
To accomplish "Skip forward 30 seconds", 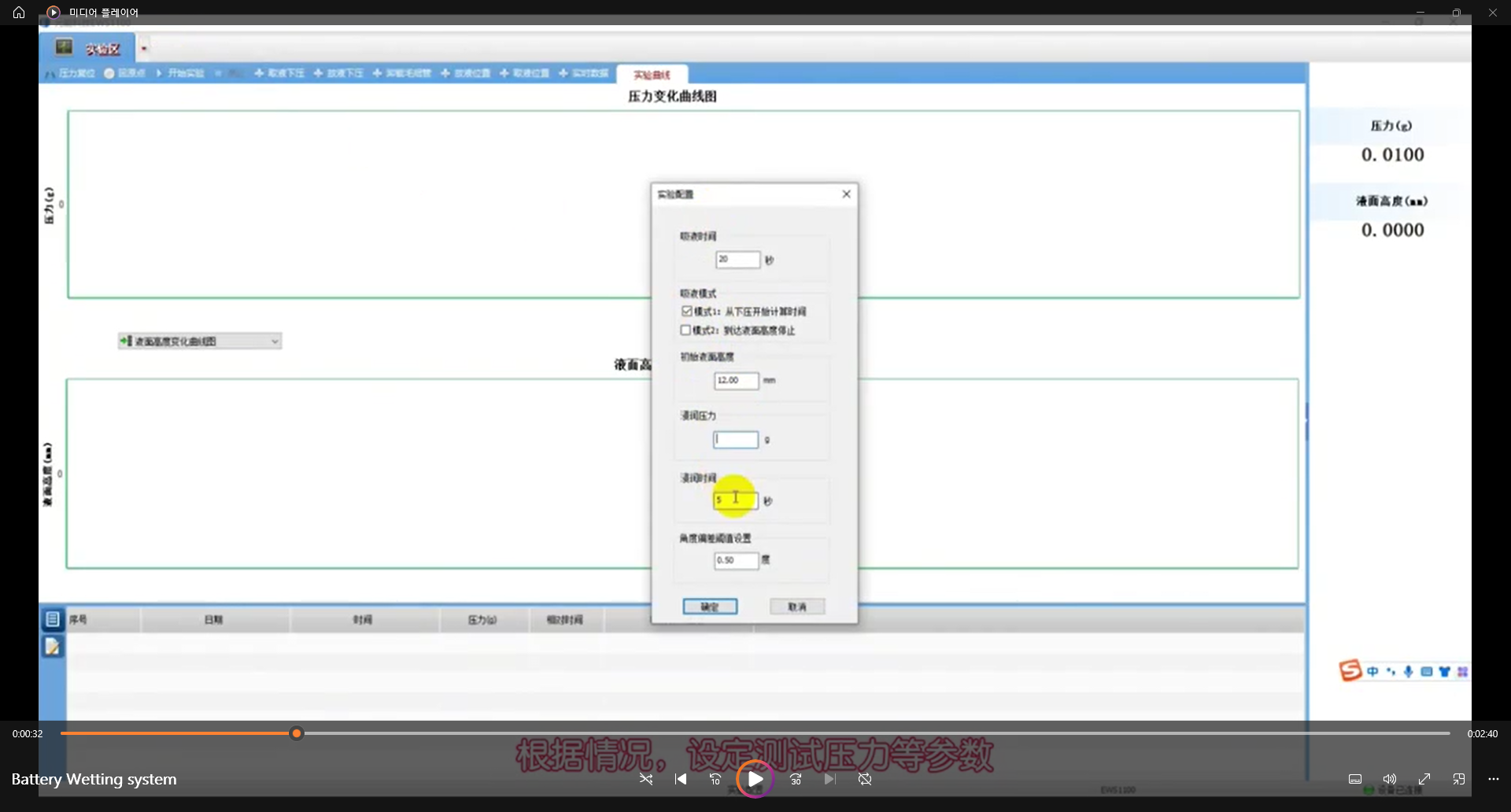I will [x=796, y=779].
